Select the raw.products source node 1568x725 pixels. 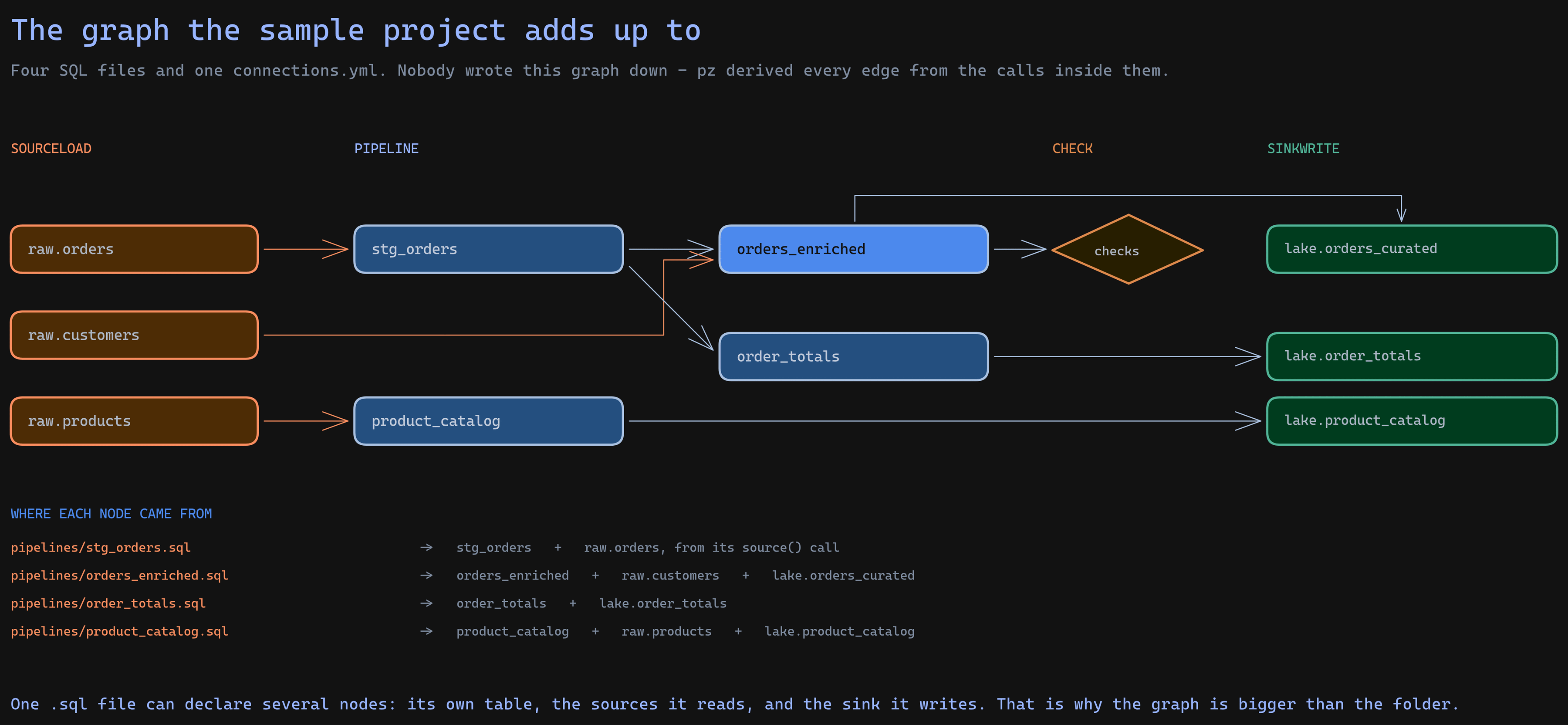click(134, 420)
